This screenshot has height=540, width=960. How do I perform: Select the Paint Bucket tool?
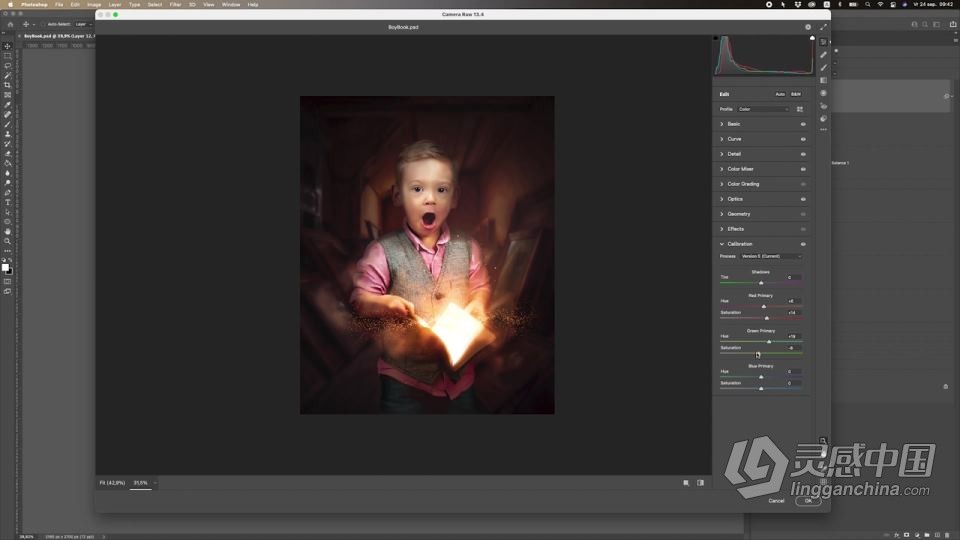pyautogui.click(x=7, y=163)
